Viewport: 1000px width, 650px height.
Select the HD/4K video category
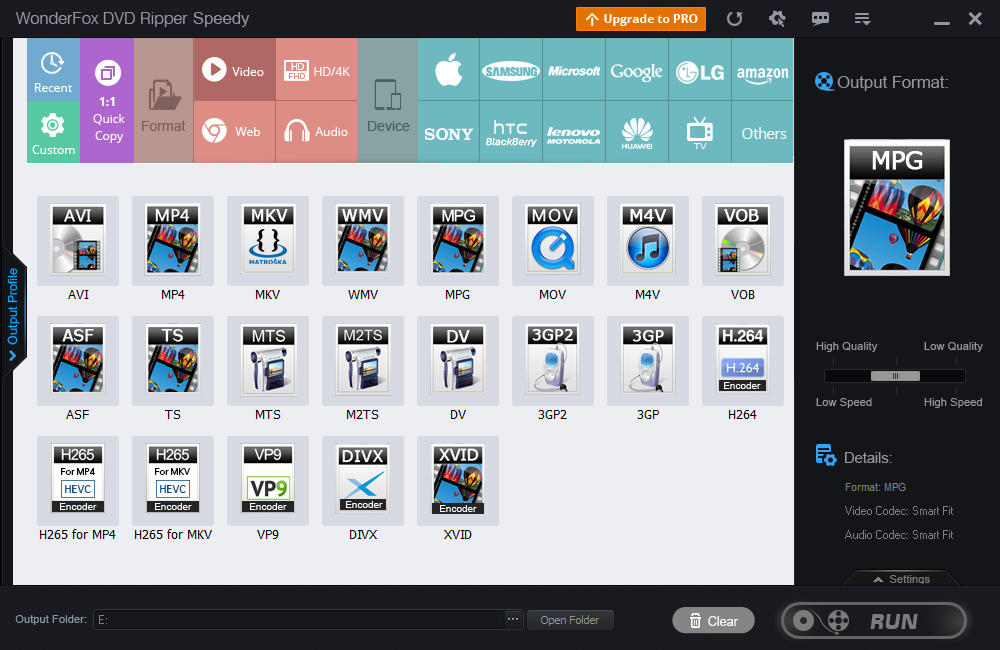coord(316,70)
